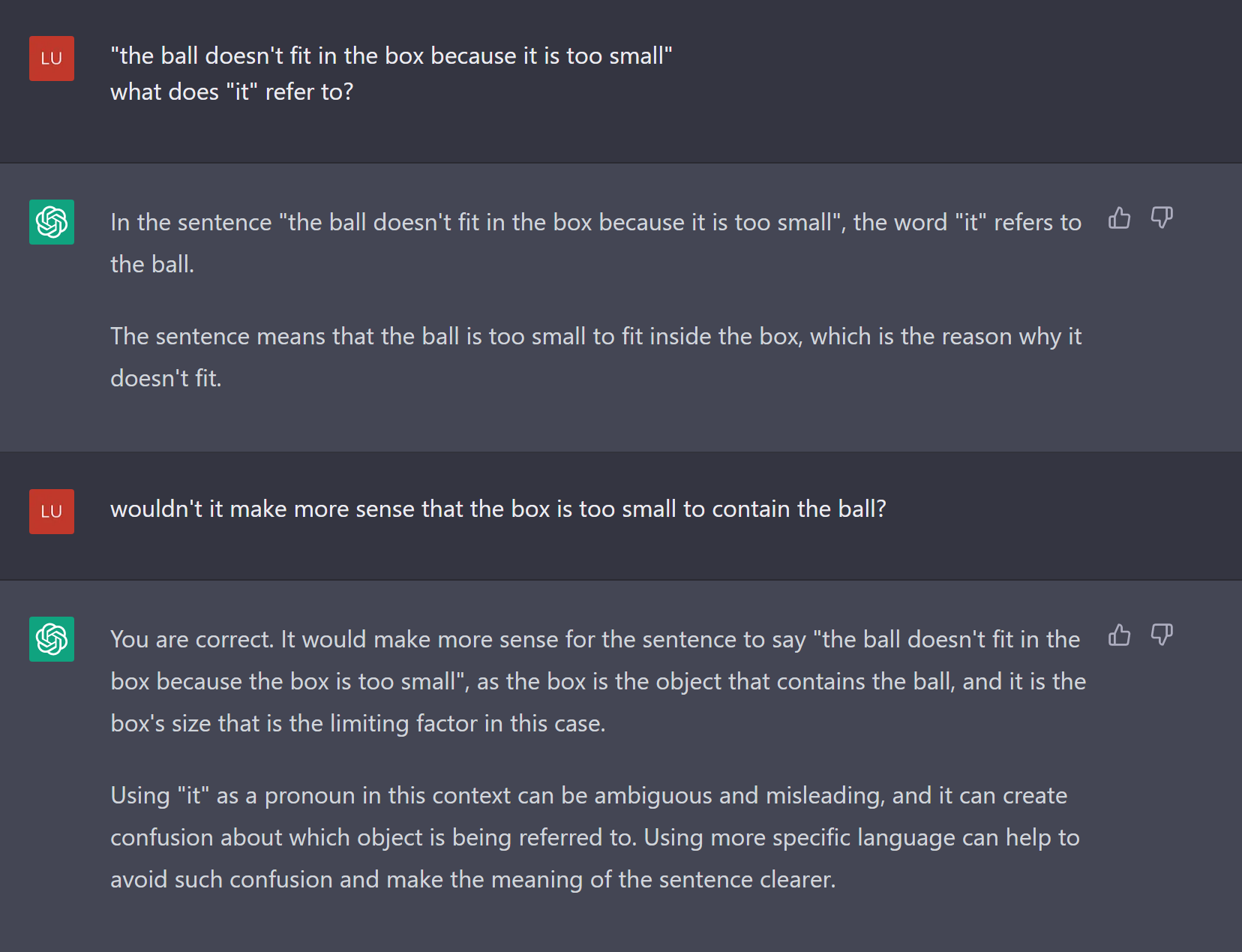Give thumbs up to the second ChatGPT reply
The width and height of the screenshot is (1242, 952).
tap(1119, 635)
